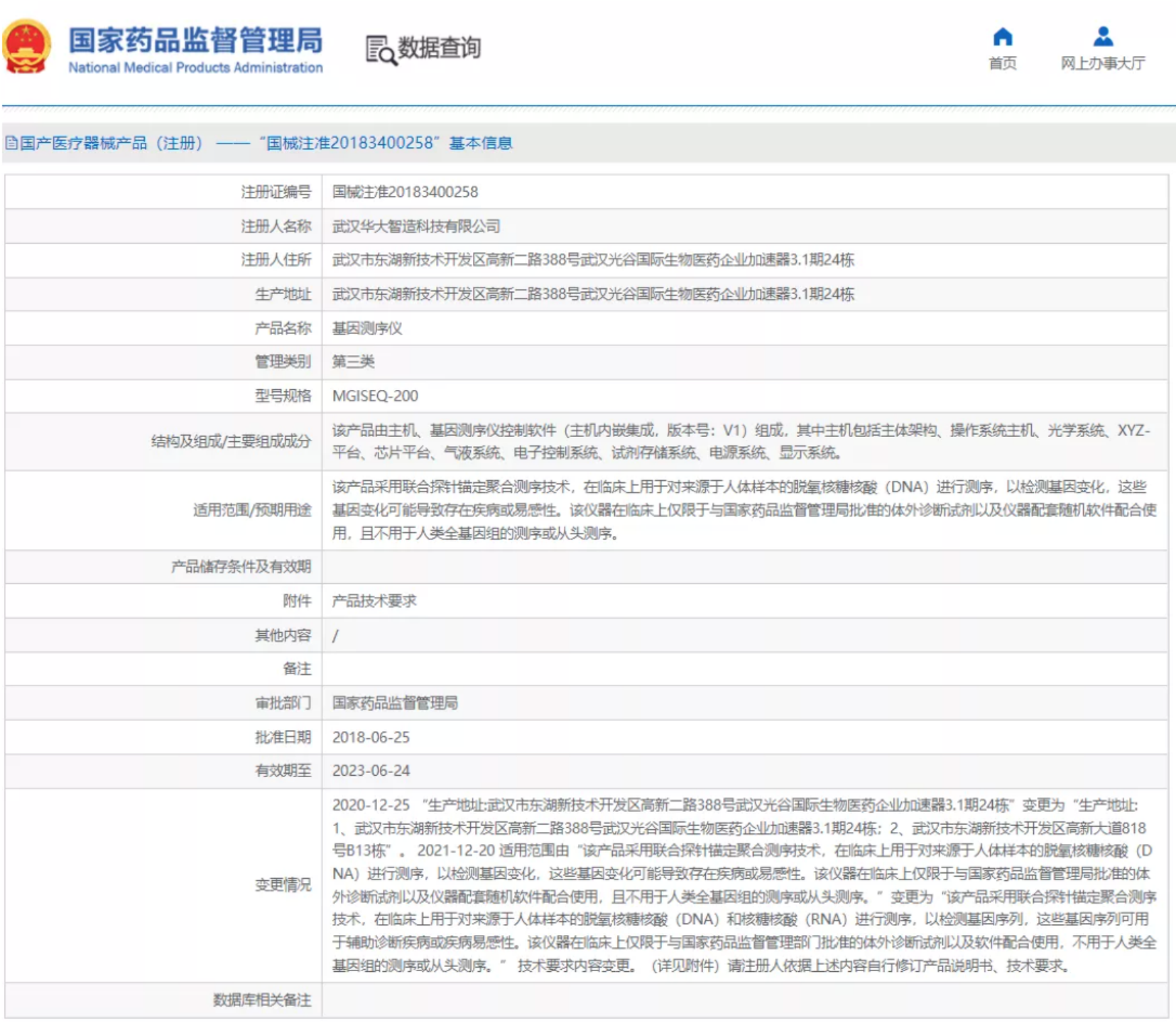Viewport: 1176px width, 1023px height.
Task: Click the 附件 row label
Action: [x=297, y=601]
